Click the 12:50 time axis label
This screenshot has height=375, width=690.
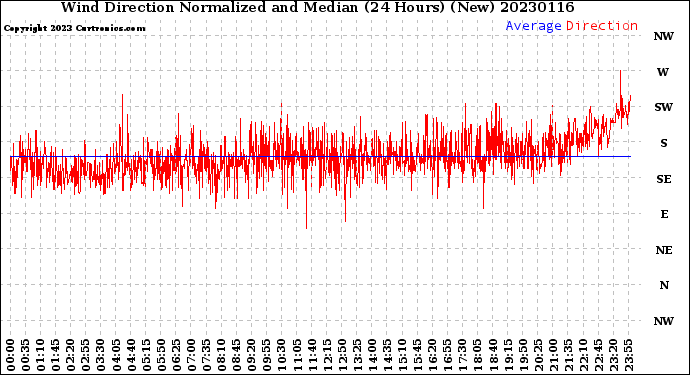click(342, 356)
